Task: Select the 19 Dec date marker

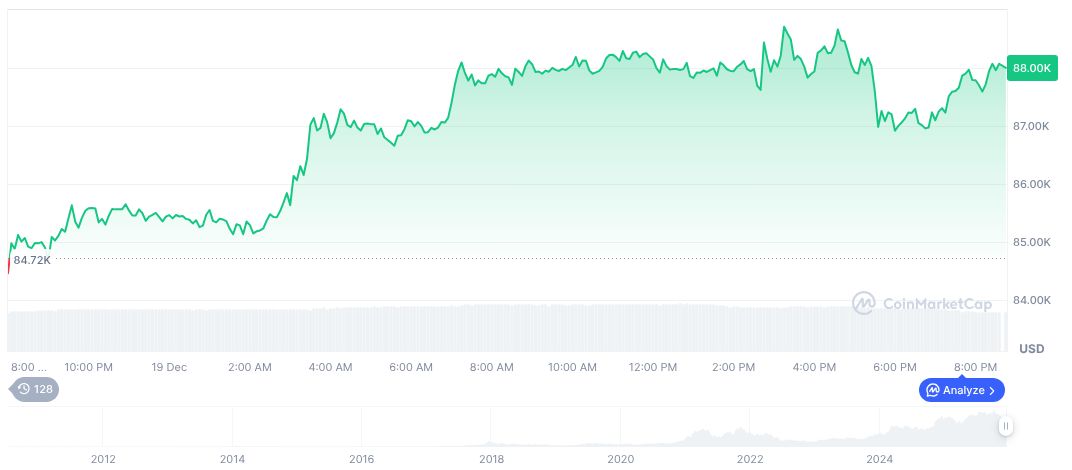Action: (169, 367)
